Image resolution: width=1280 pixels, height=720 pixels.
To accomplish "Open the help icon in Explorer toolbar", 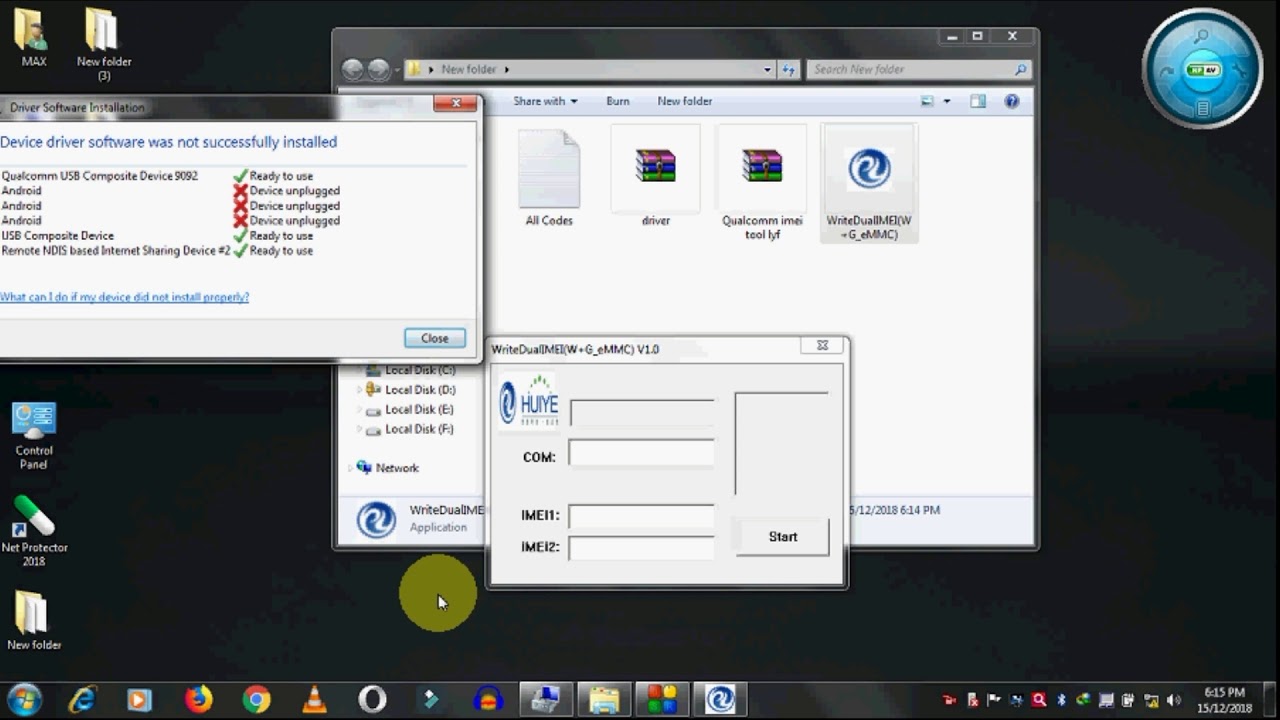I will point(1011,101).
